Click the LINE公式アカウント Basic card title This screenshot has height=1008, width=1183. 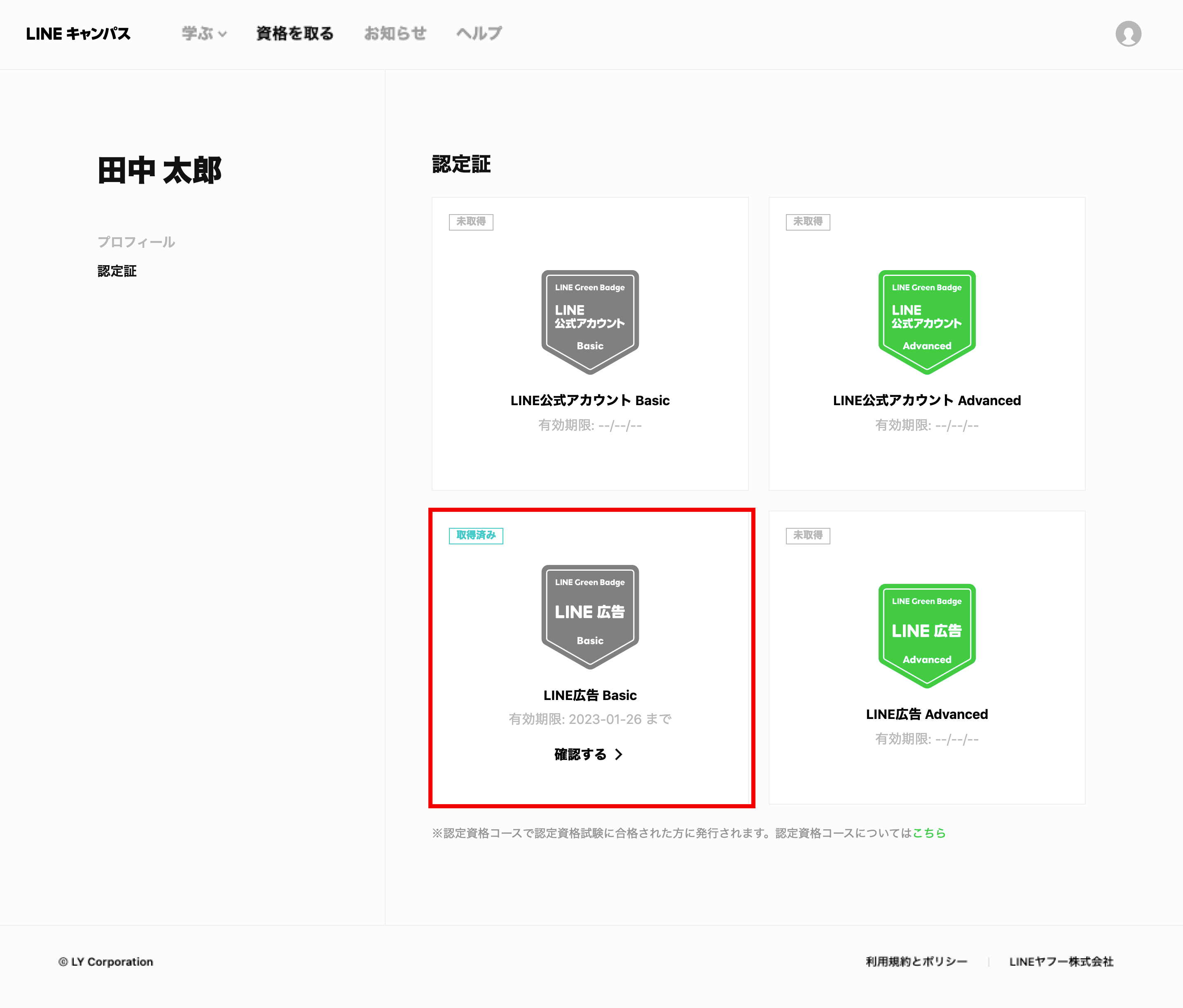(590, 401)
